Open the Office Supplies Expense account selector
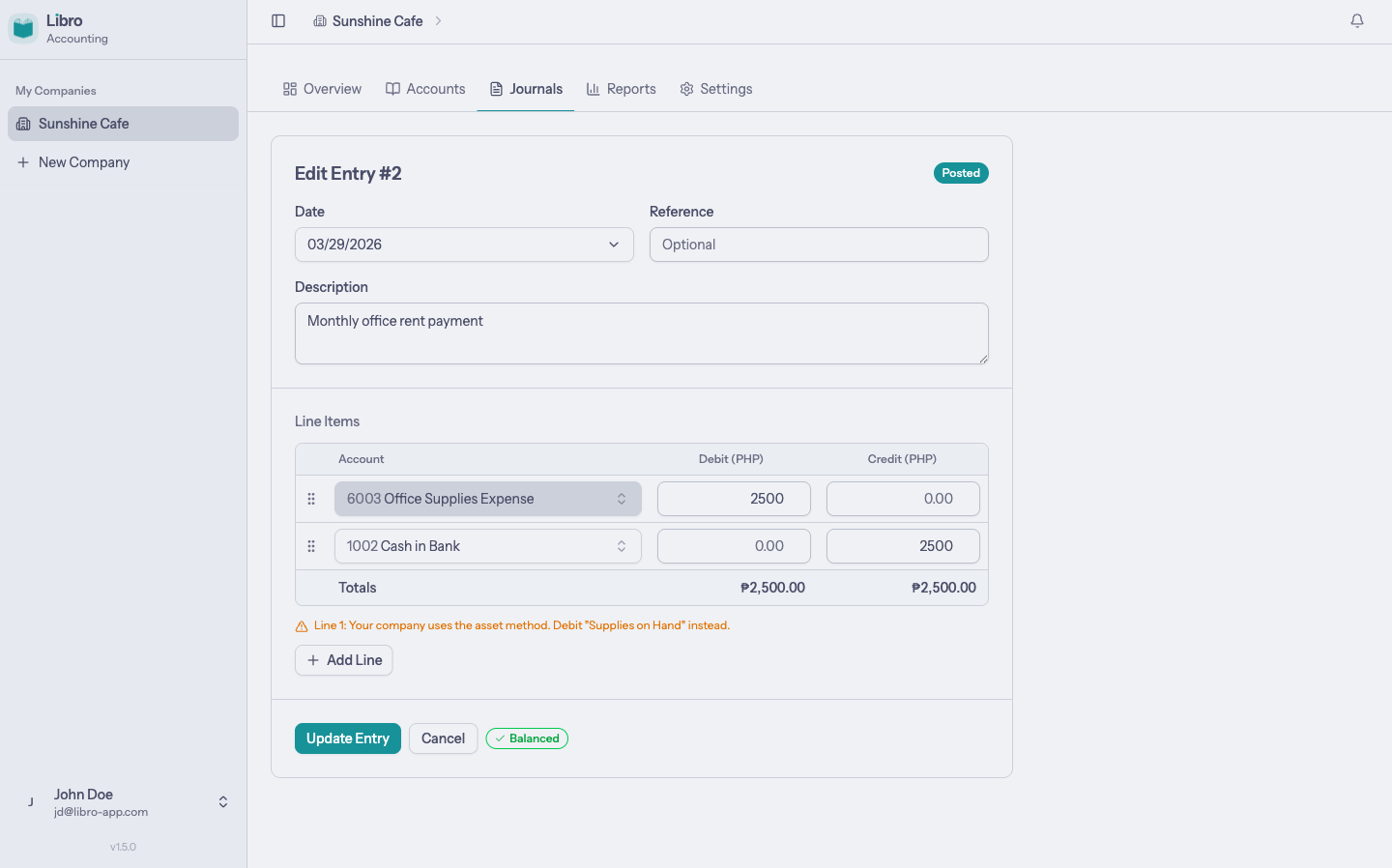 click(x=487, y=499)
